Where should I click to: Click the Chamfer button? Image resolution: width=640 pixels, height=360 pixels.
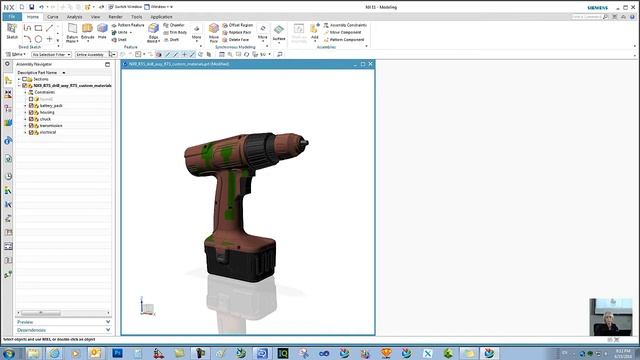click(x=174, y=25)
